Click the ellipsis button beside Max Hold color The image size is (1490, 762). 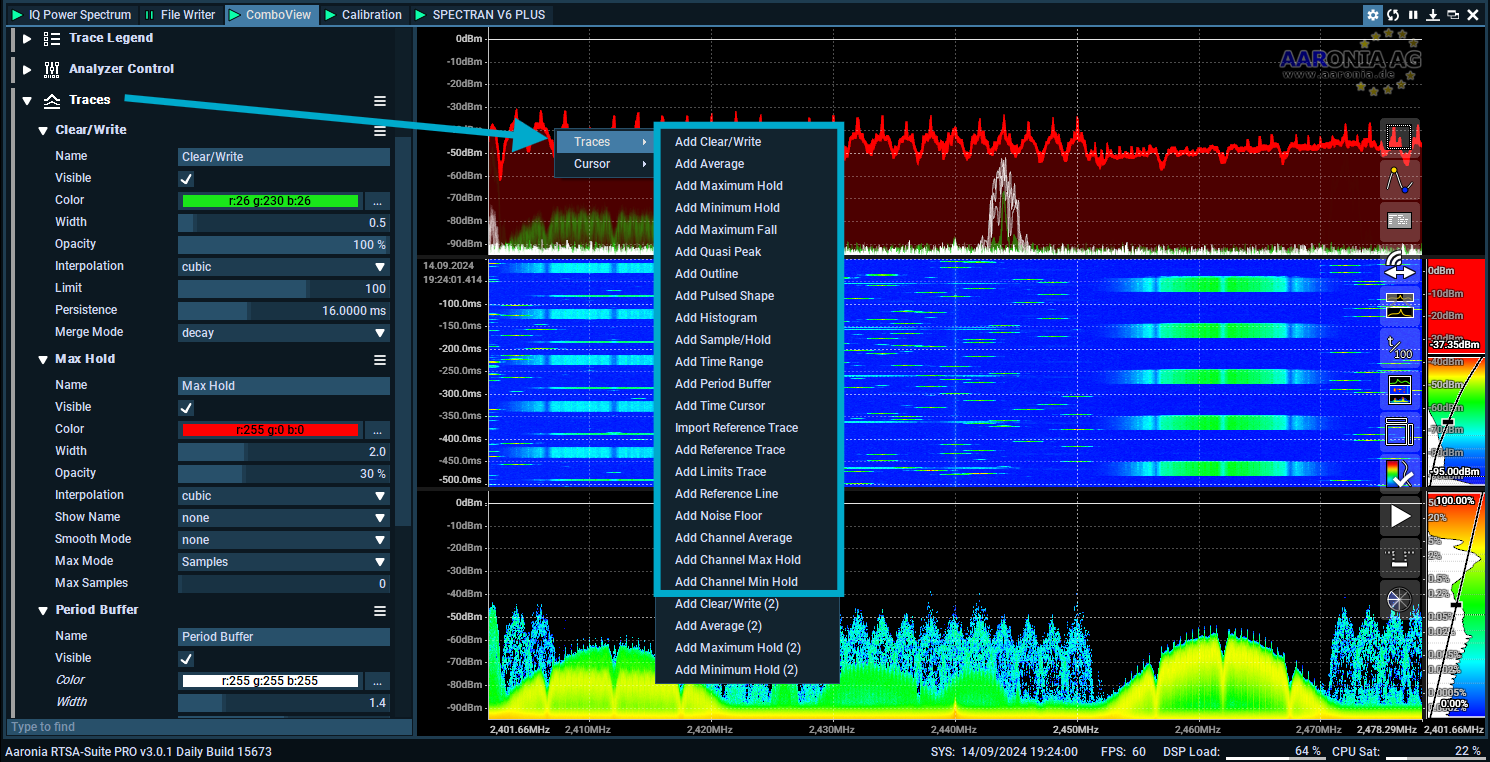coord(376,430)
